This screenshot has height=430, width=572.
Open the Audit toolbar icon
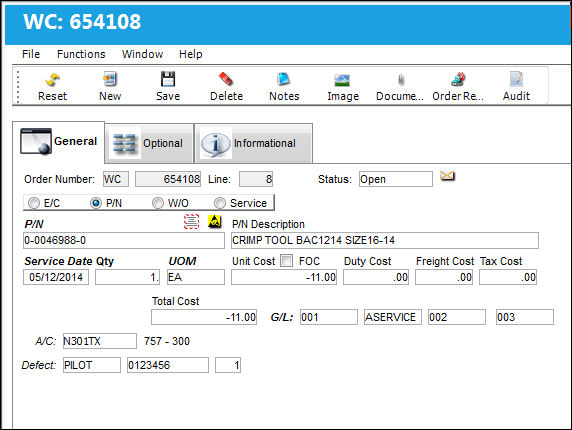[x=516, y=79]
